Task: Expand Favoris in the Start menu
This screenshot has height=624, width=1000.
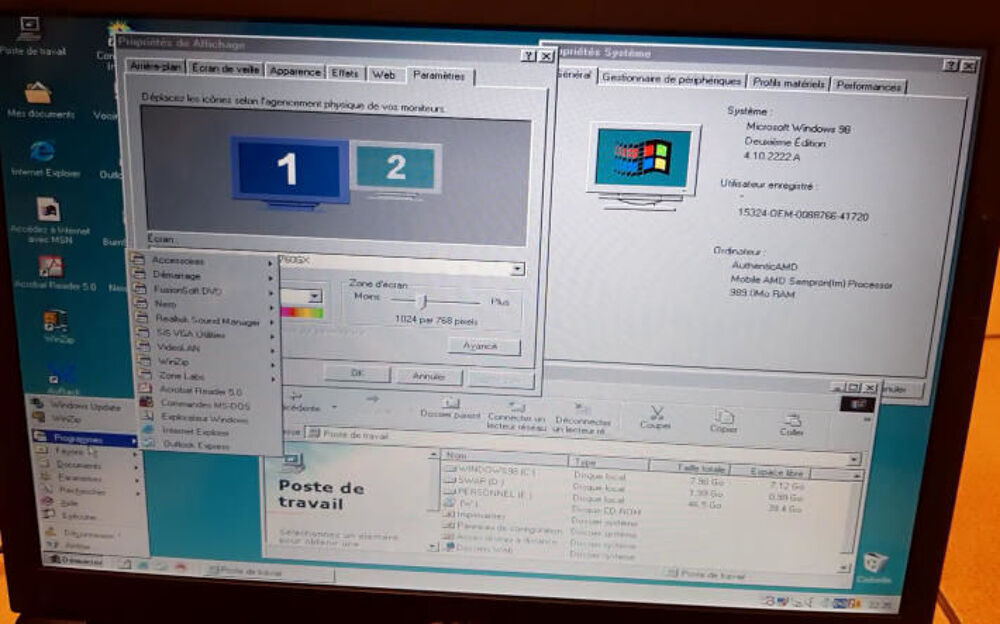Action: click(86, 451)
